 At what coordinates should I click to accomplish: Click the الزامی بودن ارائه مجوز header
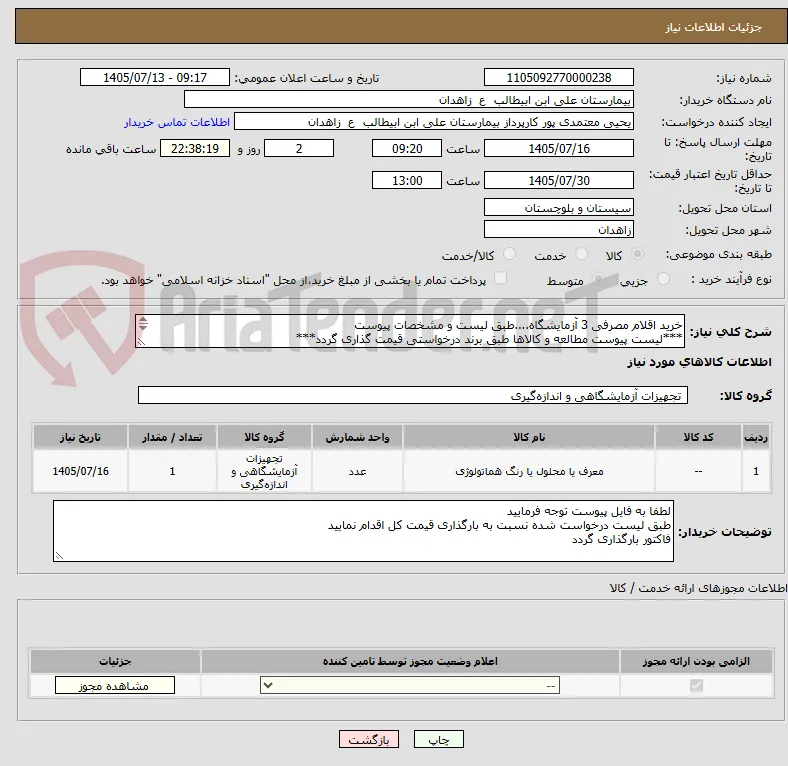click(x=696, y=661)
